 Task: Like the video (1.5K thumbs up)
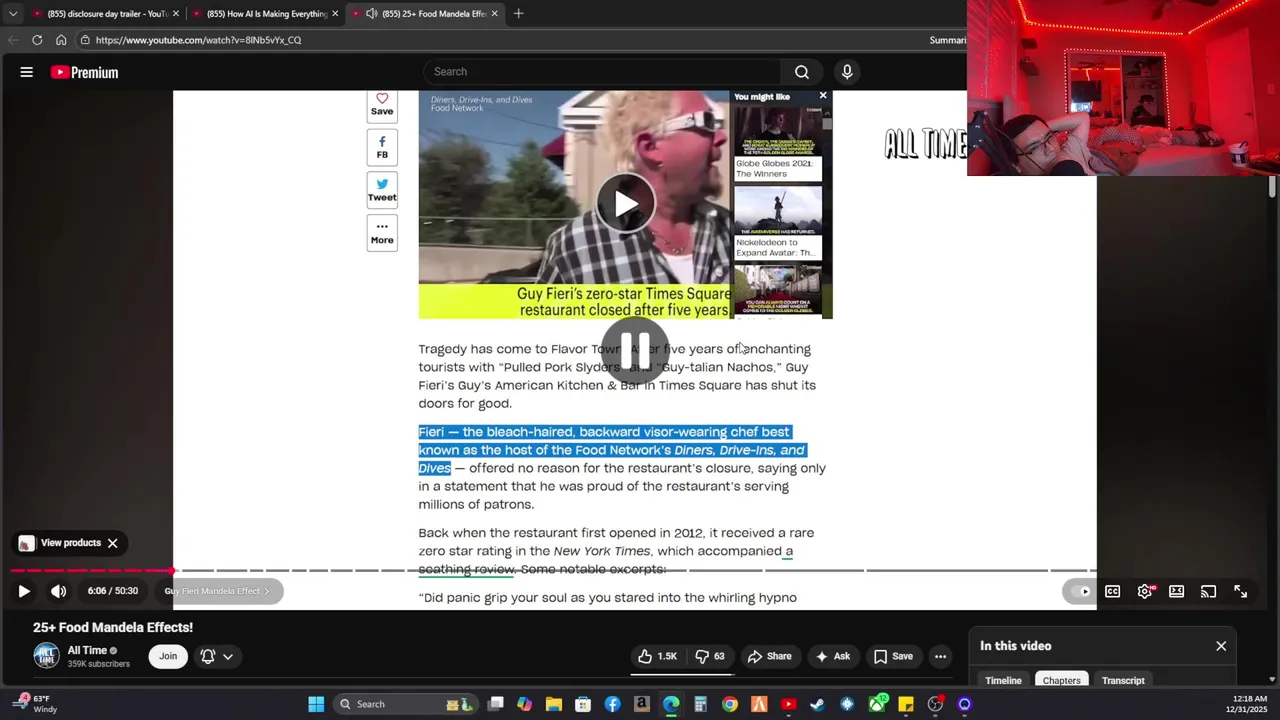point(658,656)
